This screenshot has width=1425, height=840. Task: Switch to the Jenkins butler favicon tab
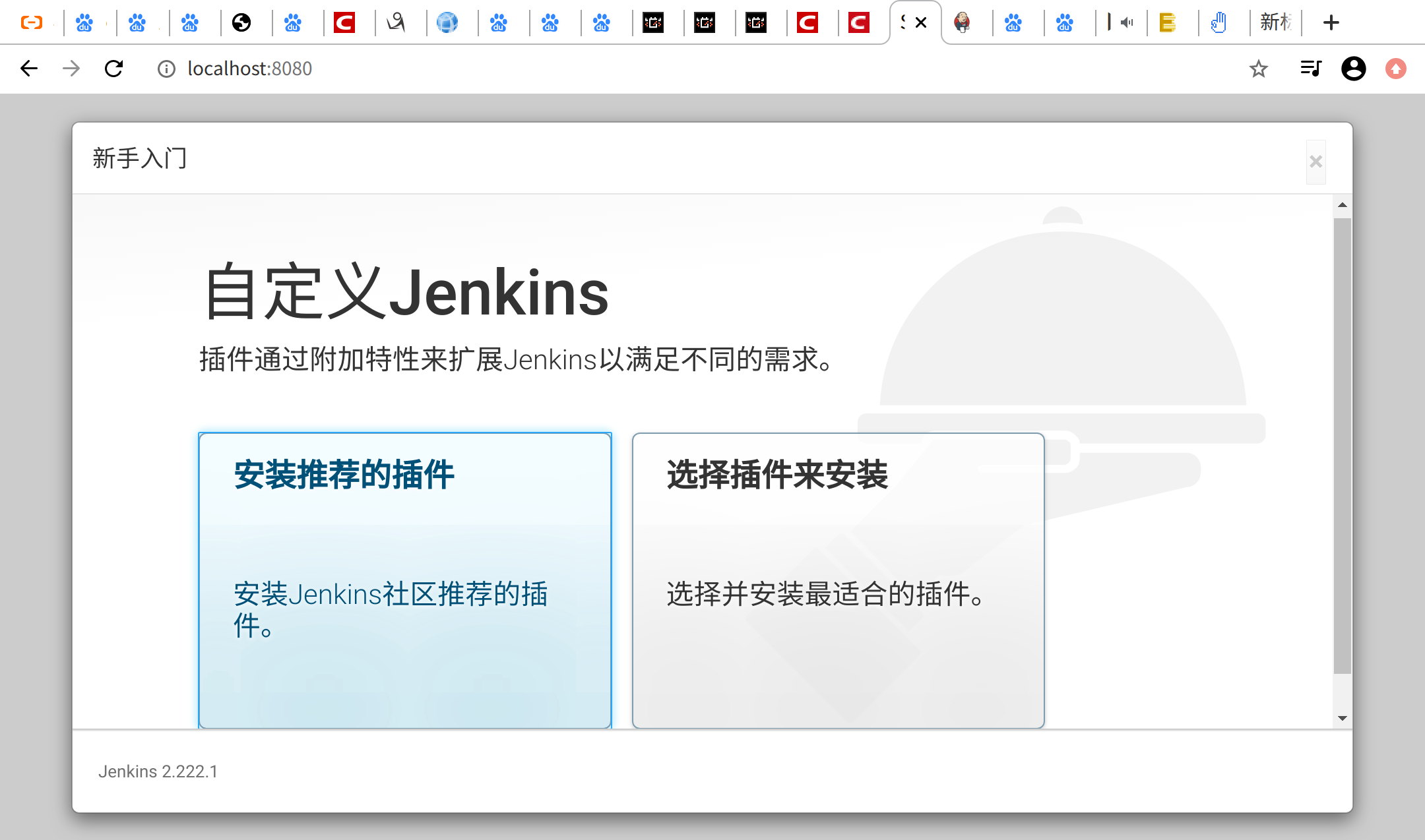pyautogui.click(x=962, y=23)
